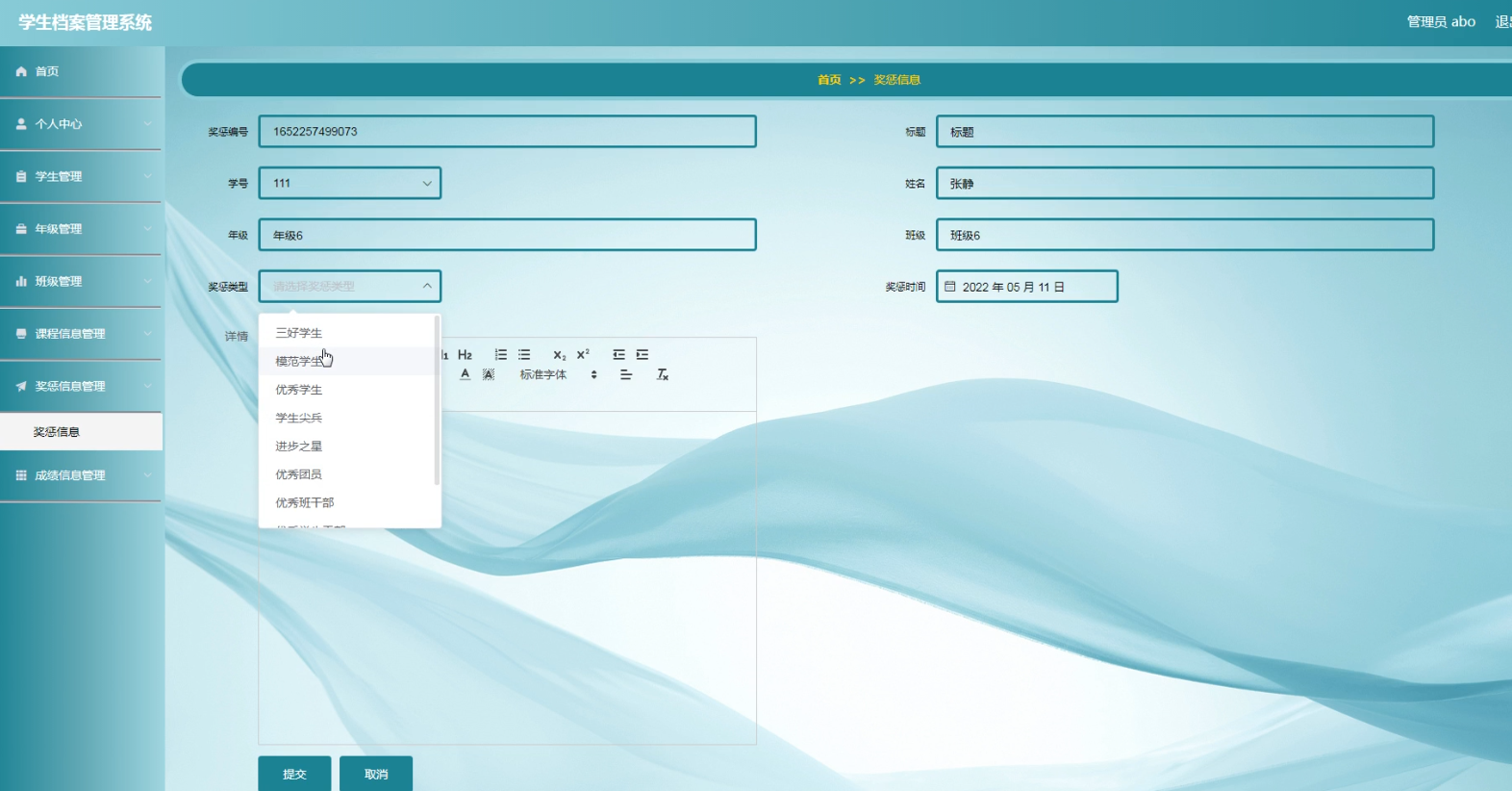Expand the 成绩信息管理 sidebar menu chevron
1512x791 pixels.
point(147,475)
